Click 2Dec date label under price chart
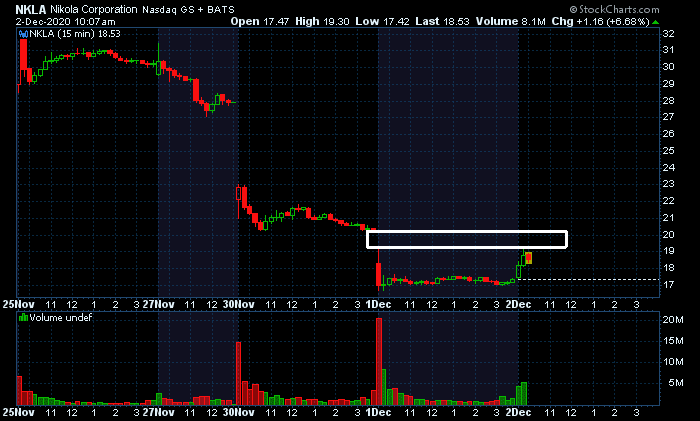 point(518,304)
